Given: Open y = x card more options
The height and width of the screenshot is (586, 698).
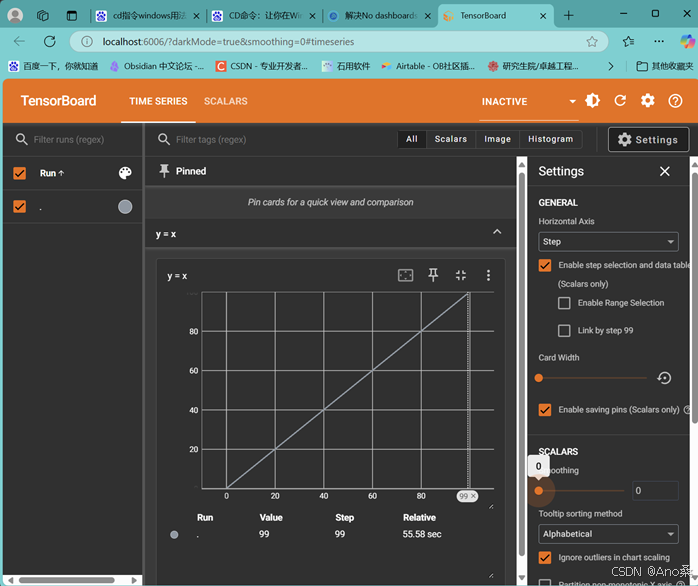Looking at the screenshot, I should [x=488, y=275].
